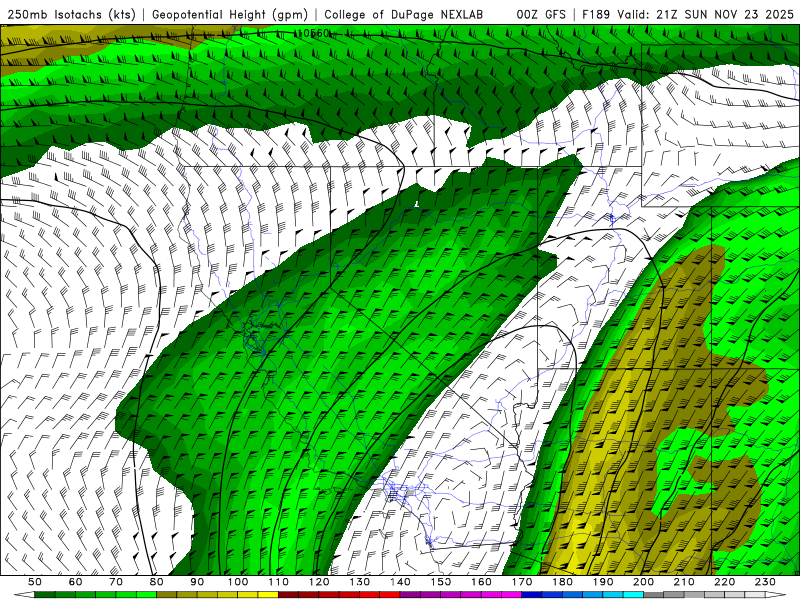
Task: Click the darkest green swatch below the 50 label
Action: point(45,595)
